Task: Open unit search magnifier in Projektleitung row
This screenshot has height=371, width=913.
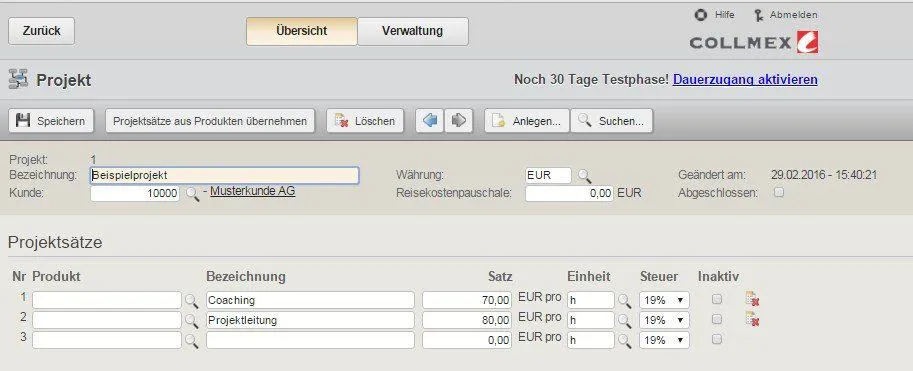Action: [x=625, y=321]
